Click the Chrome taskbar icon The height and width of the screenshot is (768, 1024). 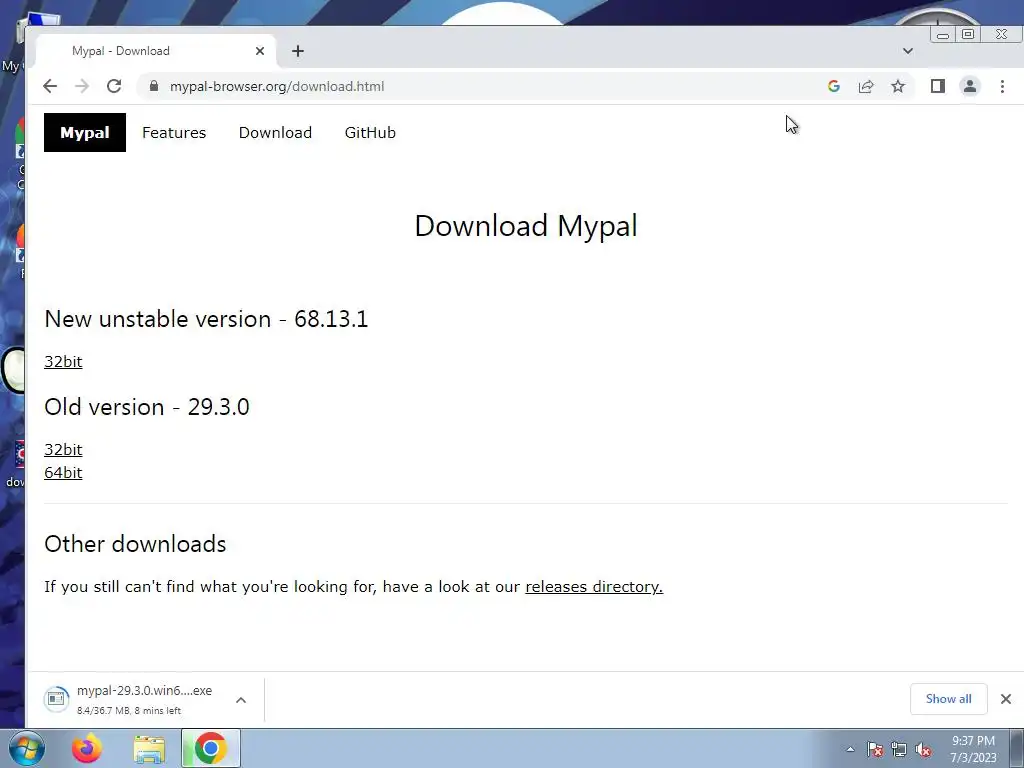(210, 748)
